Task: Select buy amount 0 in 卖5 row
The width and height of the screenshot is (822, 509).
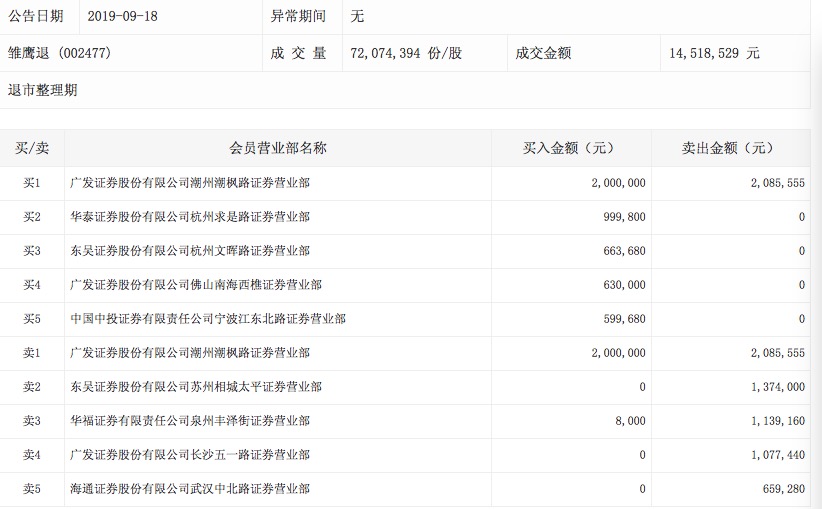Action: [x=642, y=489]
